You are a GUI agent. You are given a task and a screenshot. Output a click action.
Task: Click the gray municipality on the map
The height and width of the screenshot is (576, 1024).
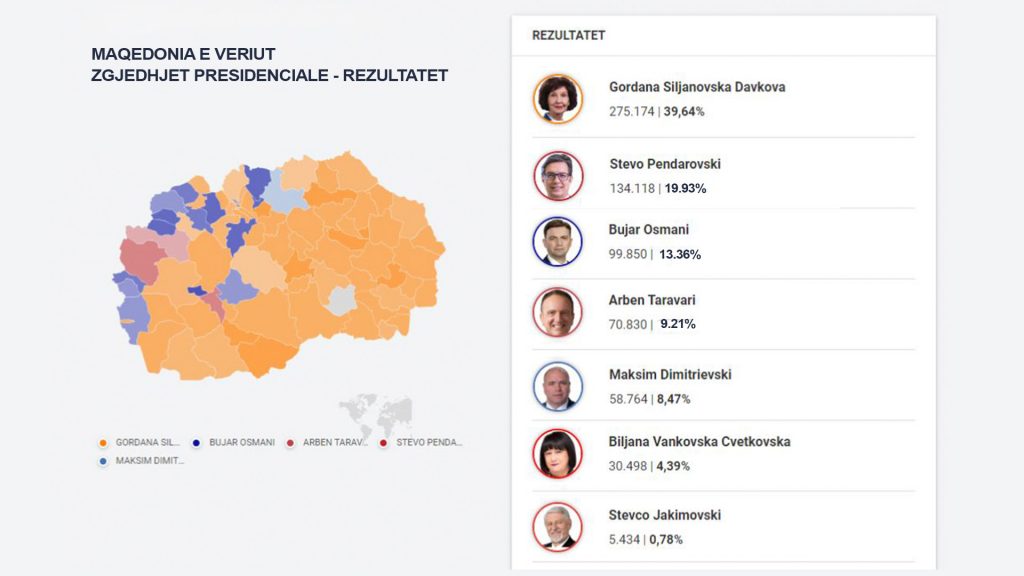point(342,300)
